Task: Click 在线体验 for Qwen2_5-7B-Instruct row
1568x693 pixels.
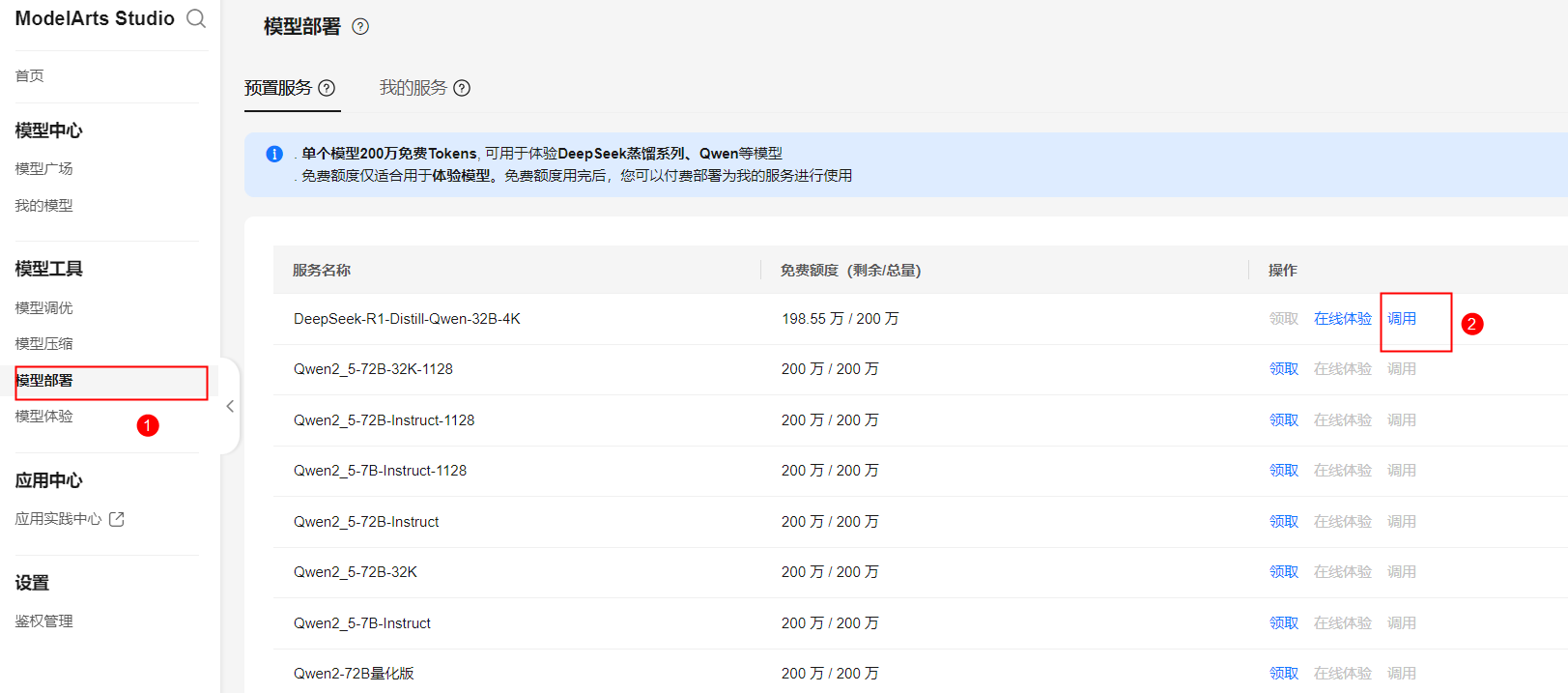Action: click(1343, 622)
